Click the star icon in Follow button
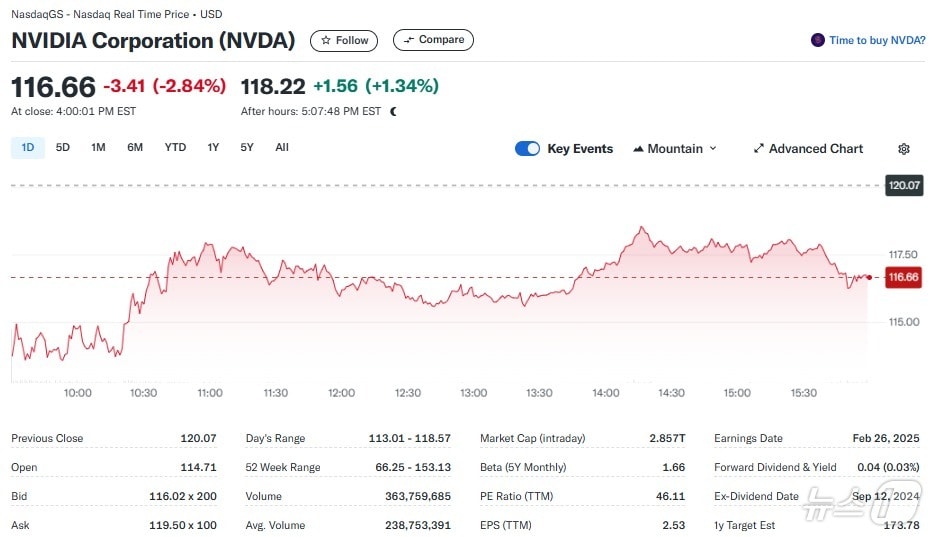 click(325, 41)
